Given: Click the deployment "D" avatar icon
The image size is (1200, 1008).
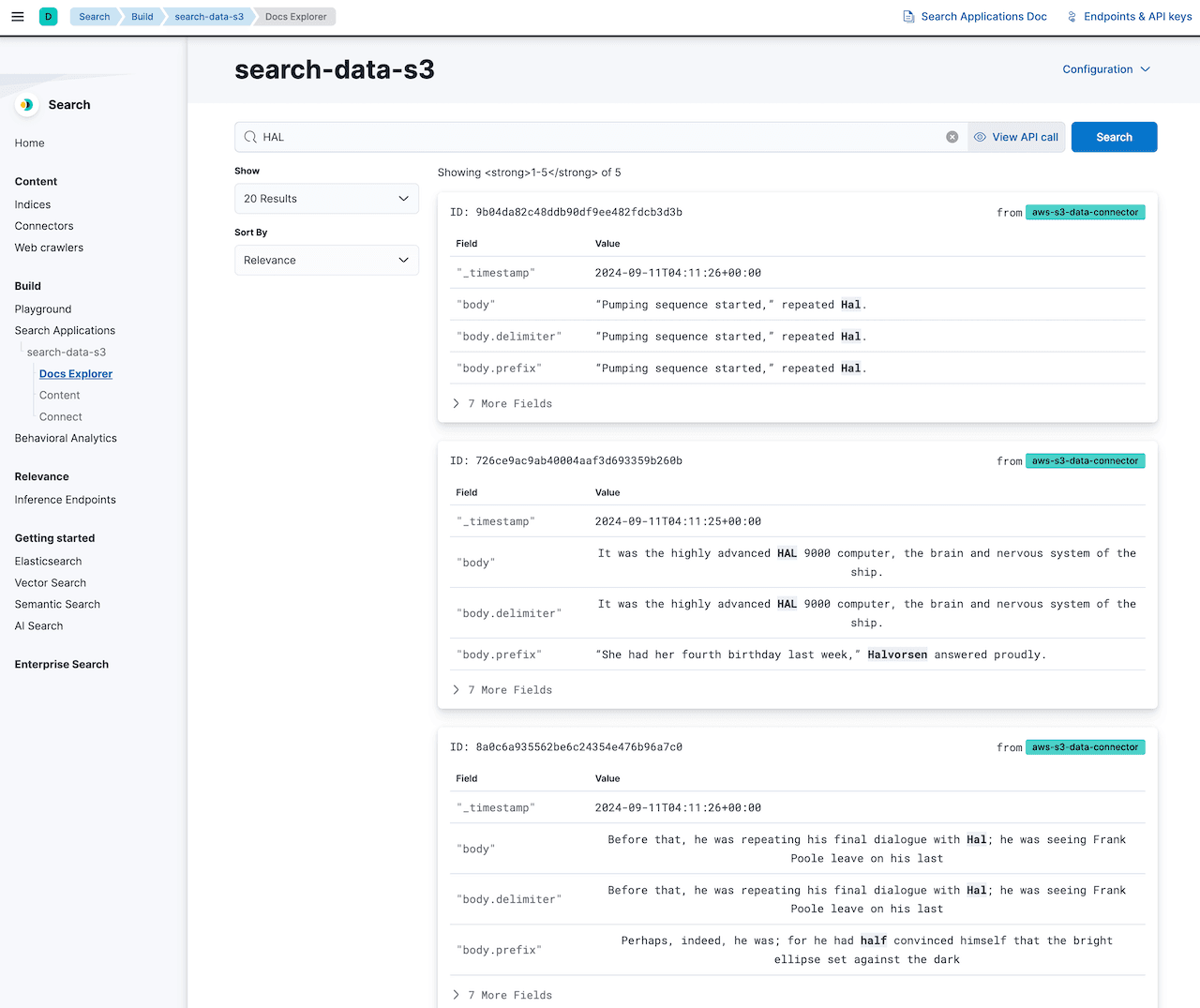Looking at the screenshot, I should [48, 16].
